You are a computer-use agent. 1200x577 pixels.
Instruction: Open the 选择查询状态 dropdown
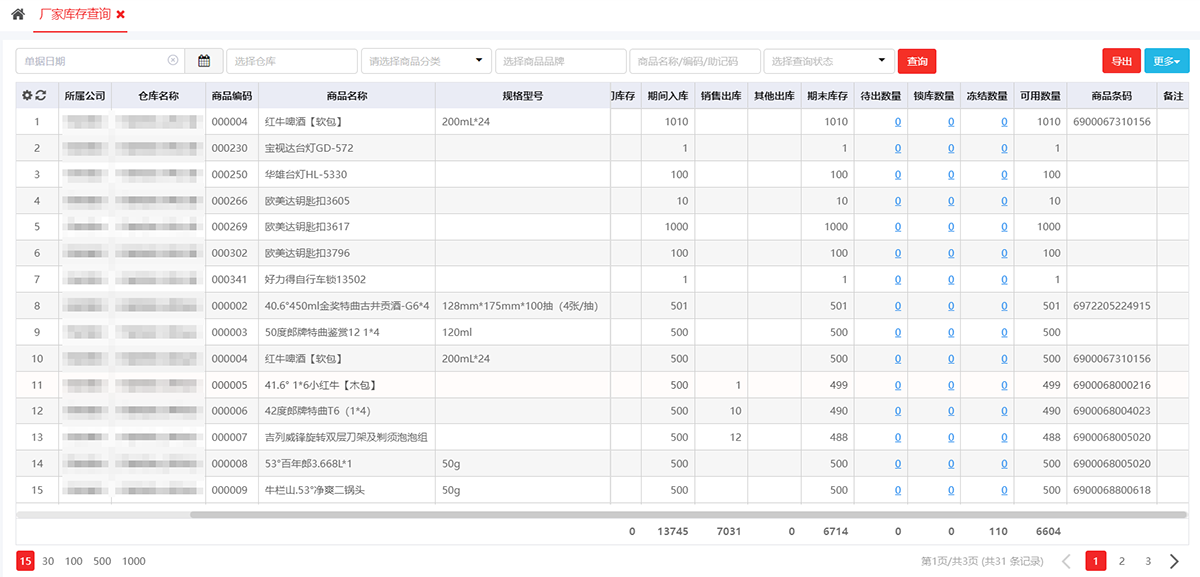828,61
